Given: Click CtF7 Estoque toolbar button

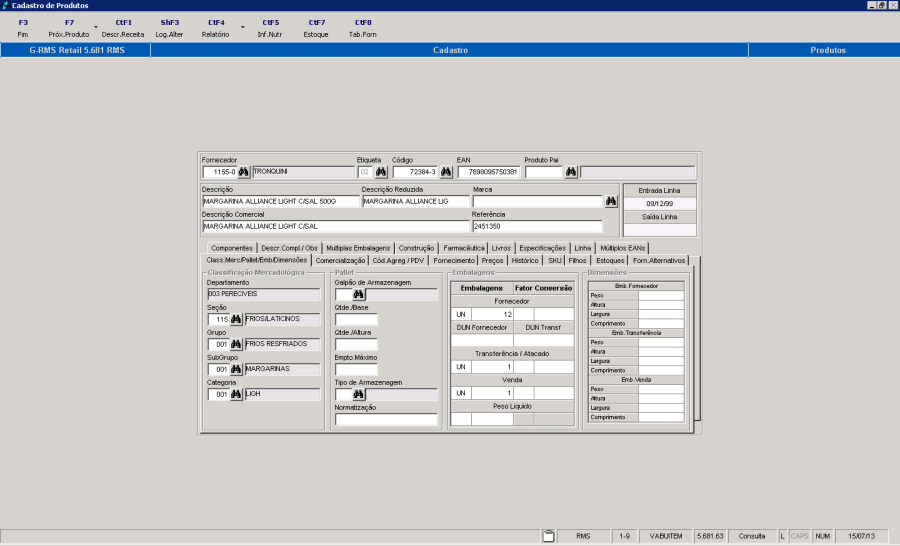Looking at the screenshot, I should pos(316,28).
